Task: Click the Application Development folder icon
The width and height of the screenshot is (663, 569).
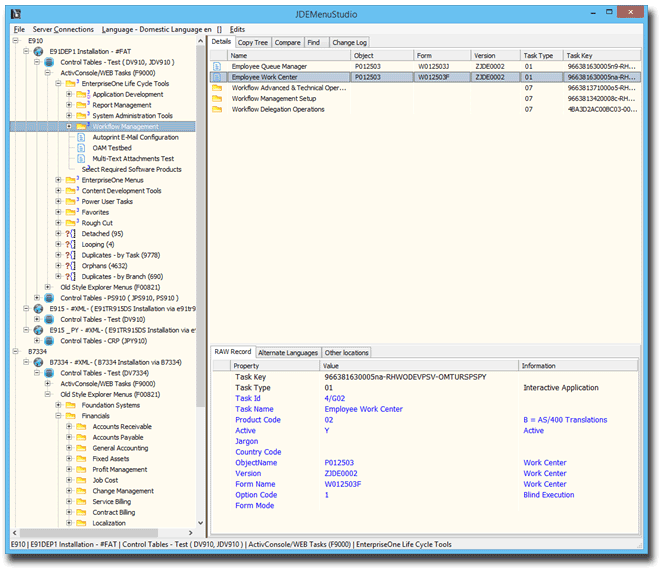Action: click(x=82, y=94)
